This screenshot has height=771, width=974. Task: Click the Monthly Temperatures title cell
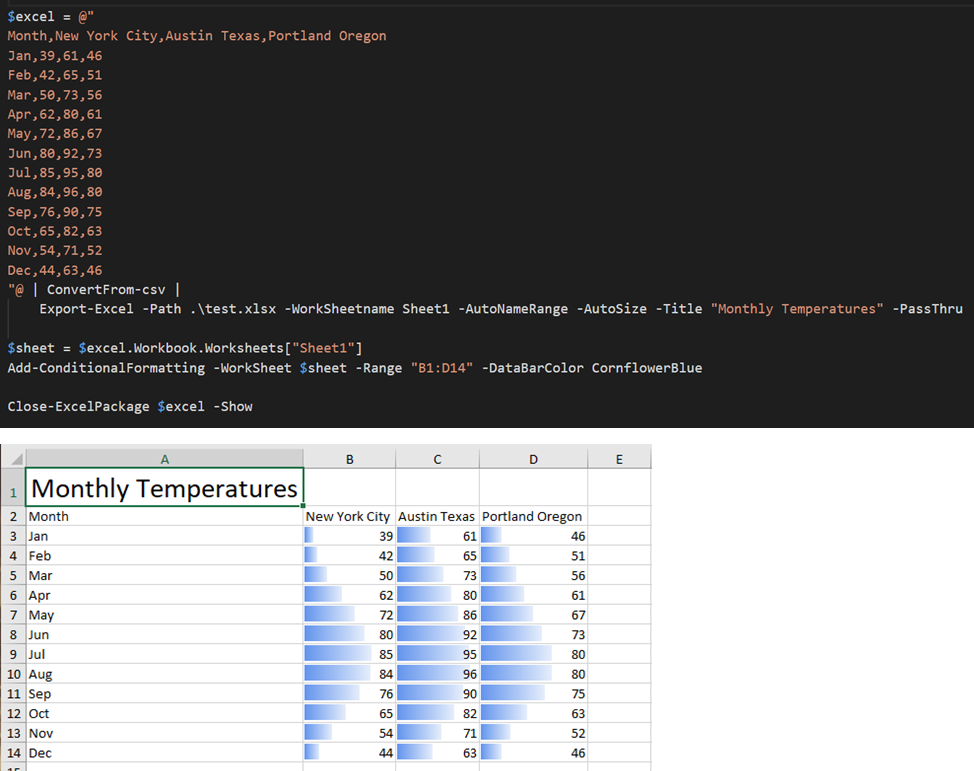click(164, 488)
